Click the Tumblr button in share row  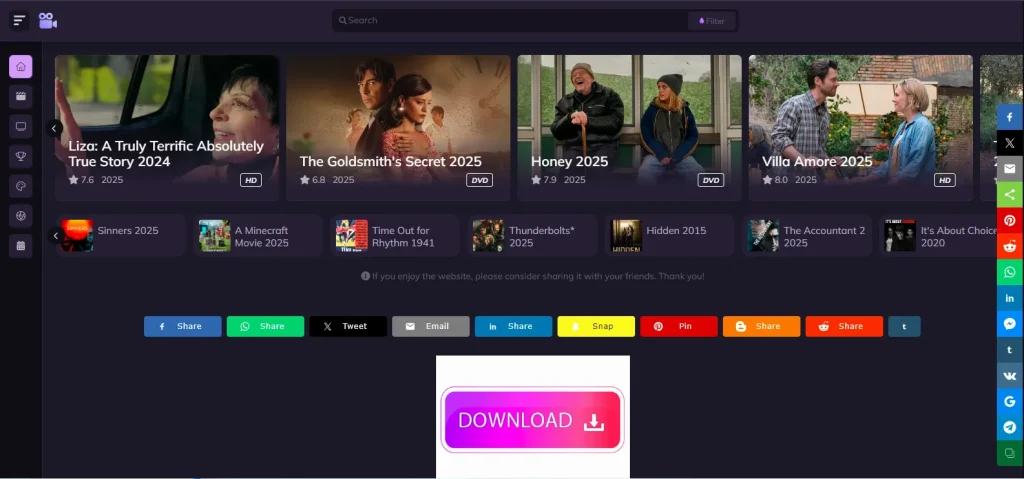(x=904, y=326)
